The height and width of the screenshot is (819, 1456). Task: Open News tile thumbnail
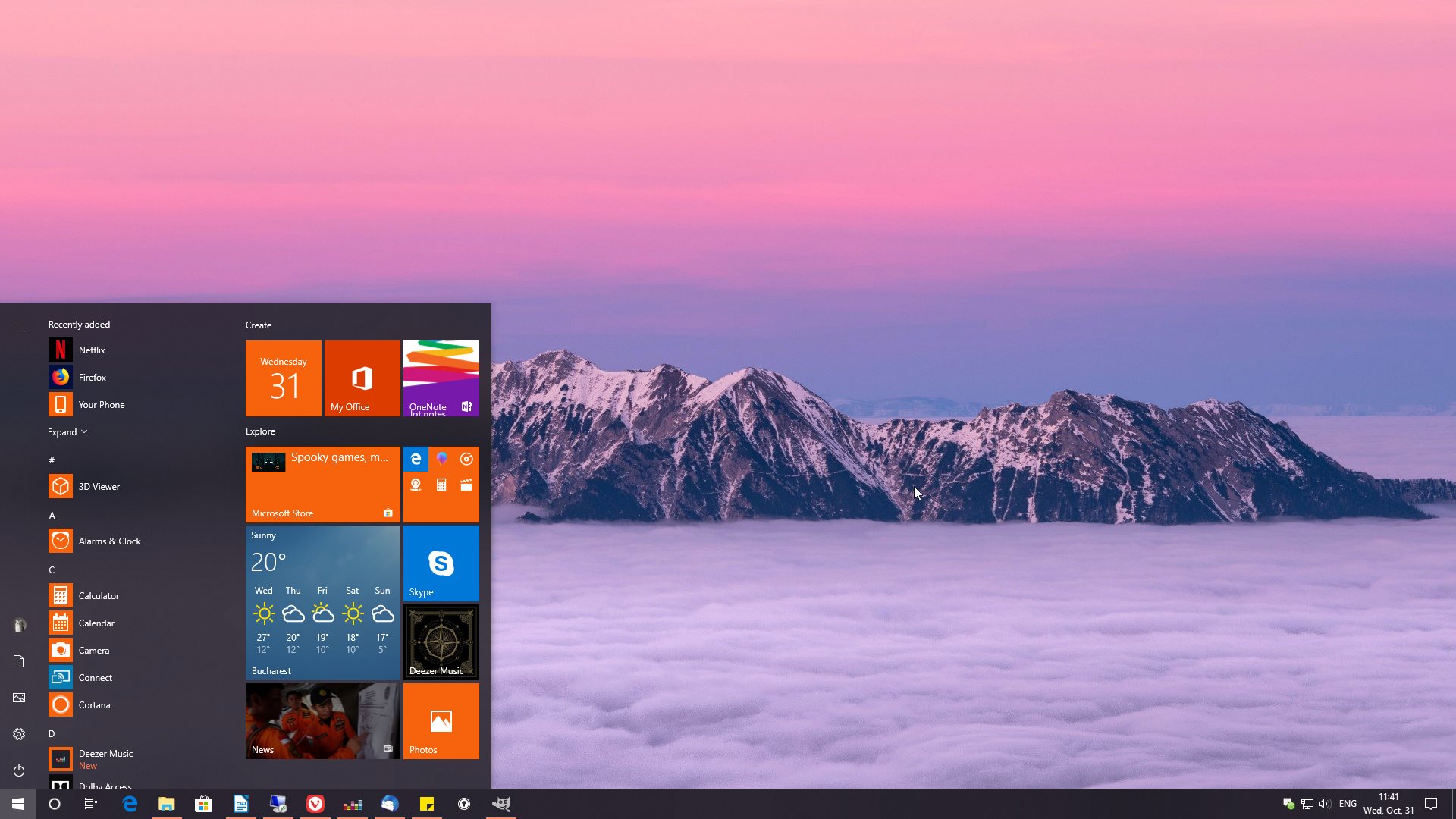coord(321,720)
